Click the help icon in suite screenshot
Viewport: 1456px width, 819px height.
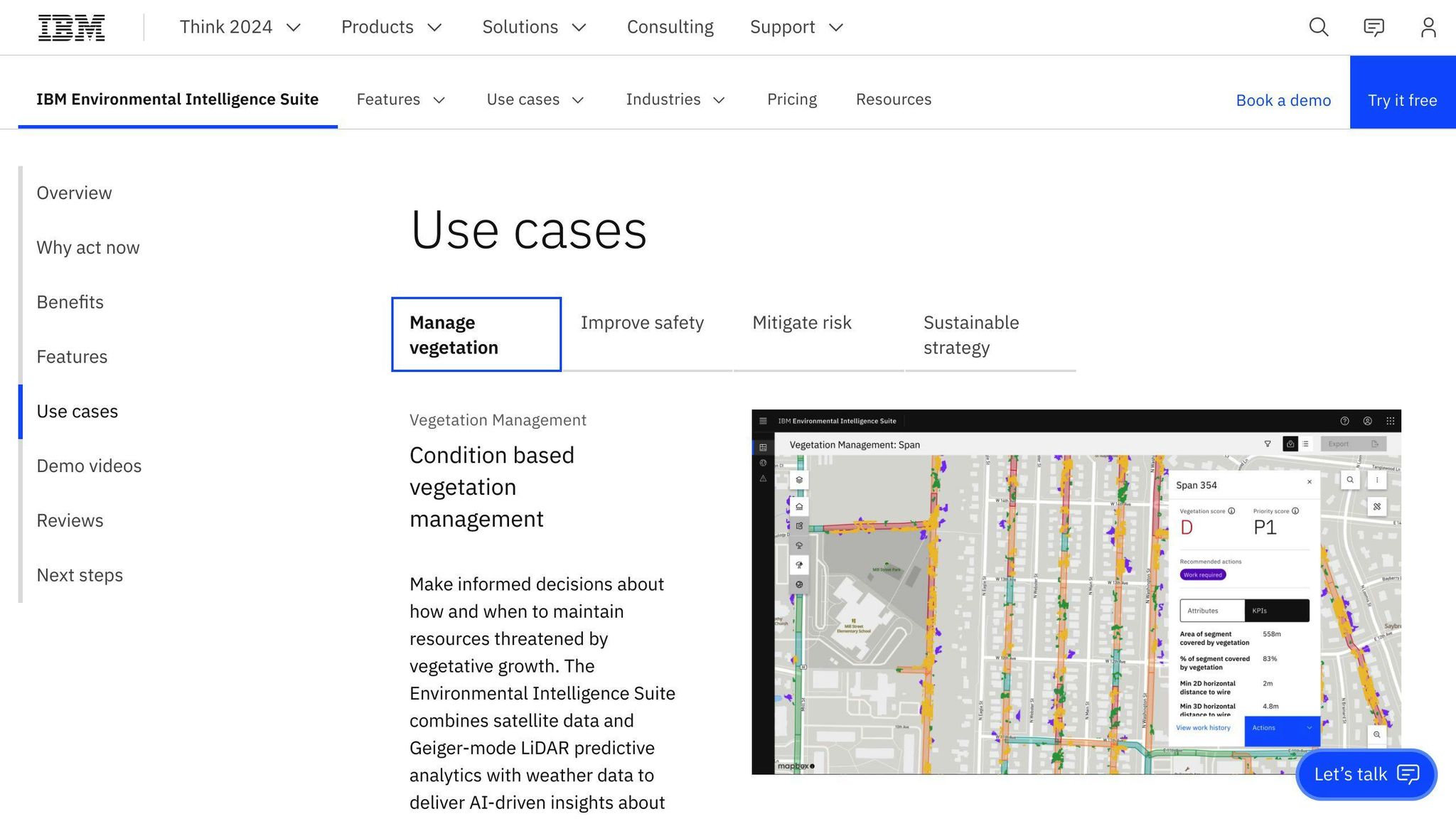click(x=1344, y=421)
